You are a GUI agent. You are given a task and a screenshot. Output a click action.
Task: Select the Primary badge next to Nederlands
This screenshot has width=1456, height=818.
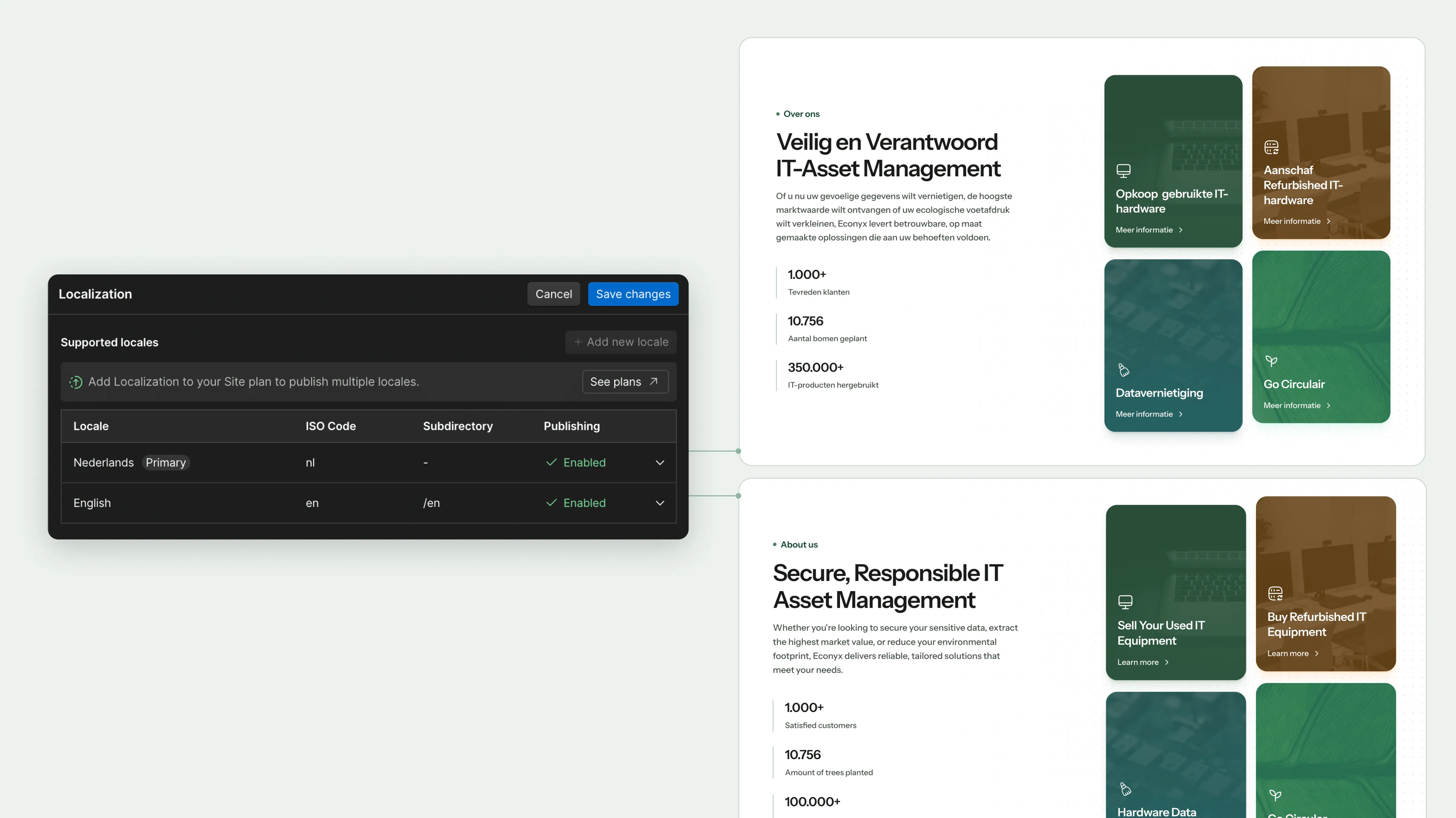166,463
